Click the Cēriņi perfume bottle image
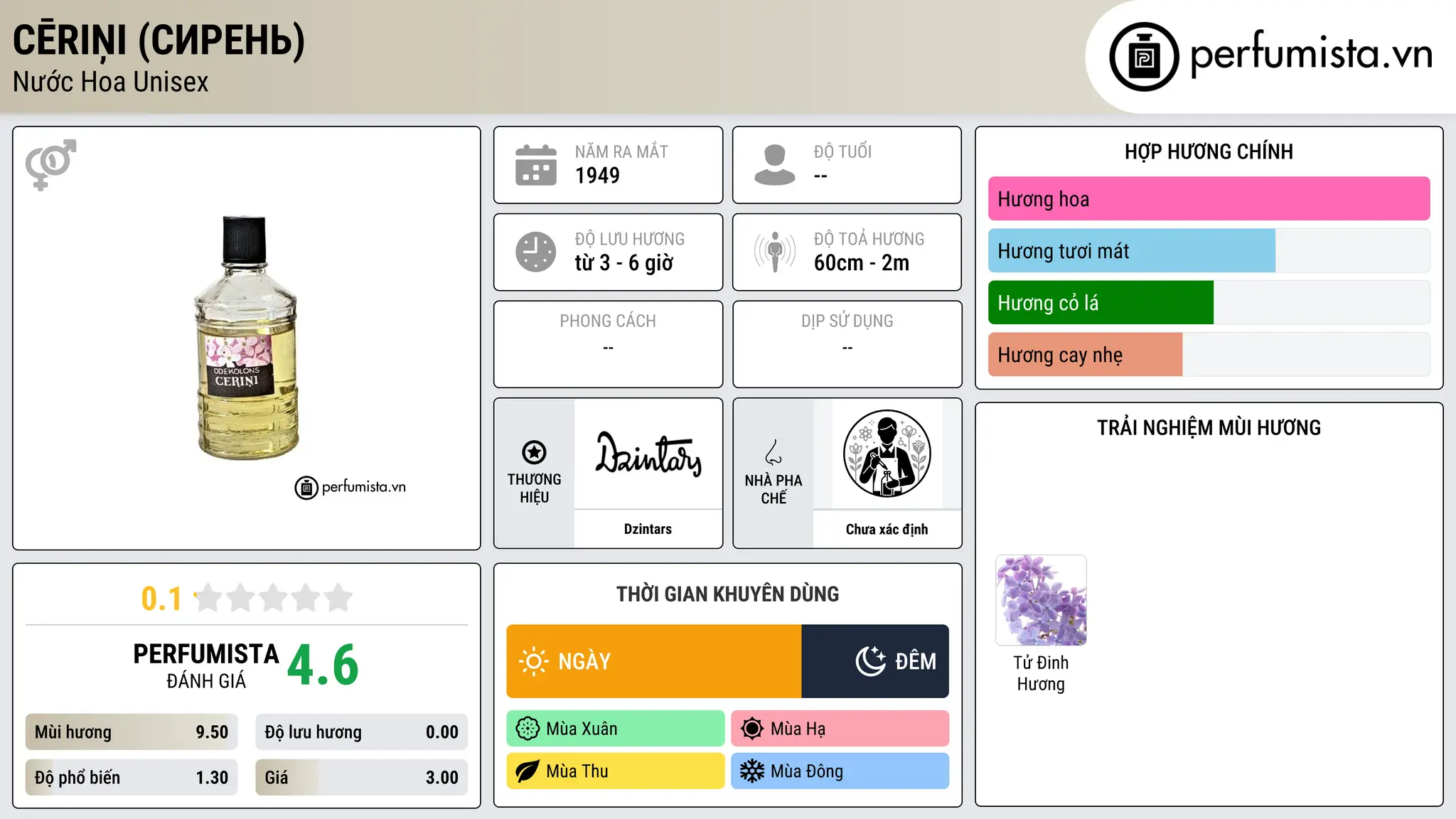This screenshot has height=819, width=1456. point(246,338)
